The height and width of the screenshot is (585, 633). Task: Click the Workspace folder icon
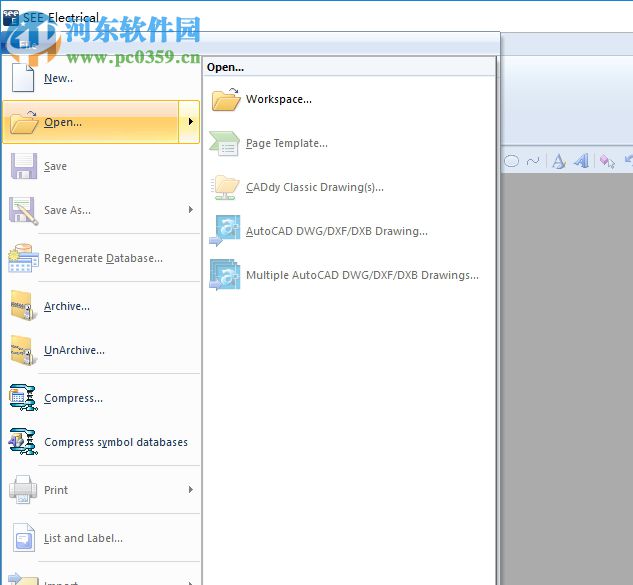(225, 99)
